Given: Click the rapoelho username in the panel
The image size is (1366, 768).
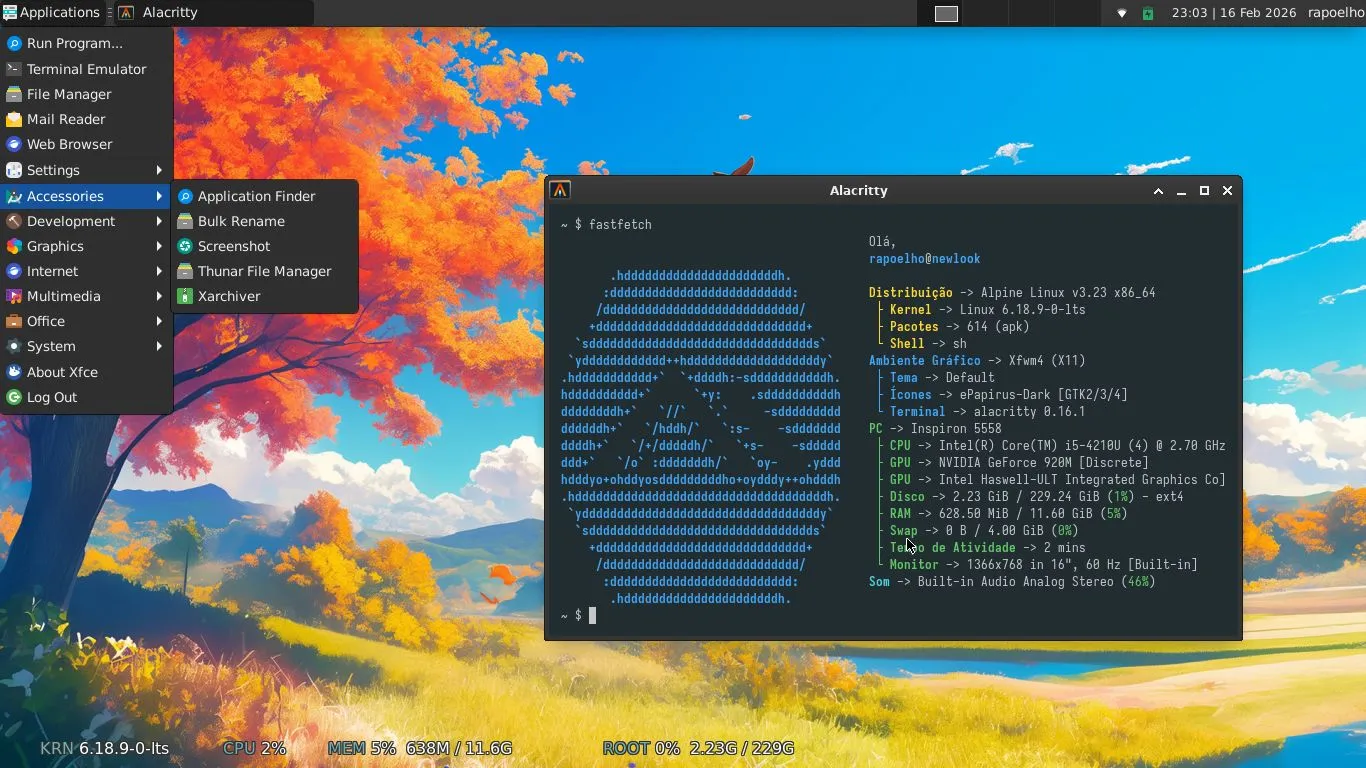Looking at the screenshot, I should [1336, 13].
